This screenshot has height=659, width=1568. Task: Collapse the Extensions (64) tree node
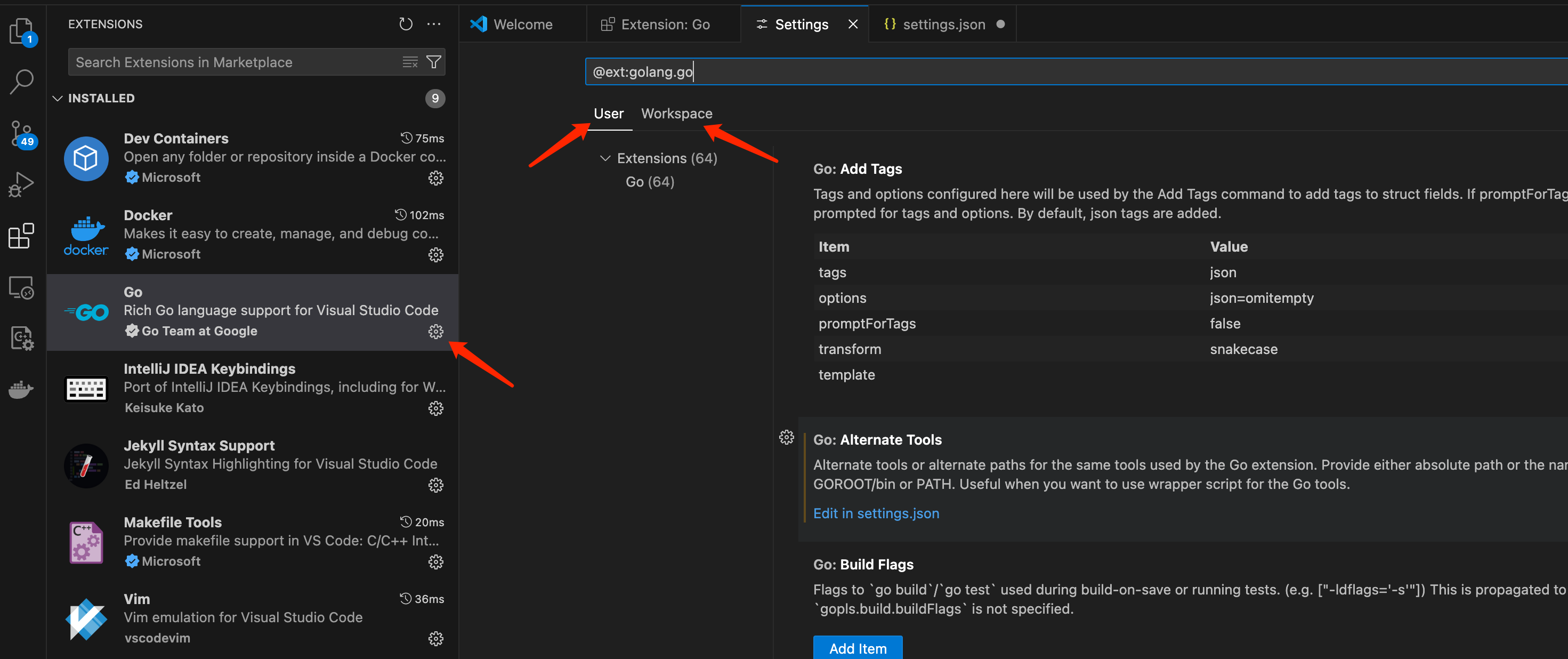(x=605, y=158)
